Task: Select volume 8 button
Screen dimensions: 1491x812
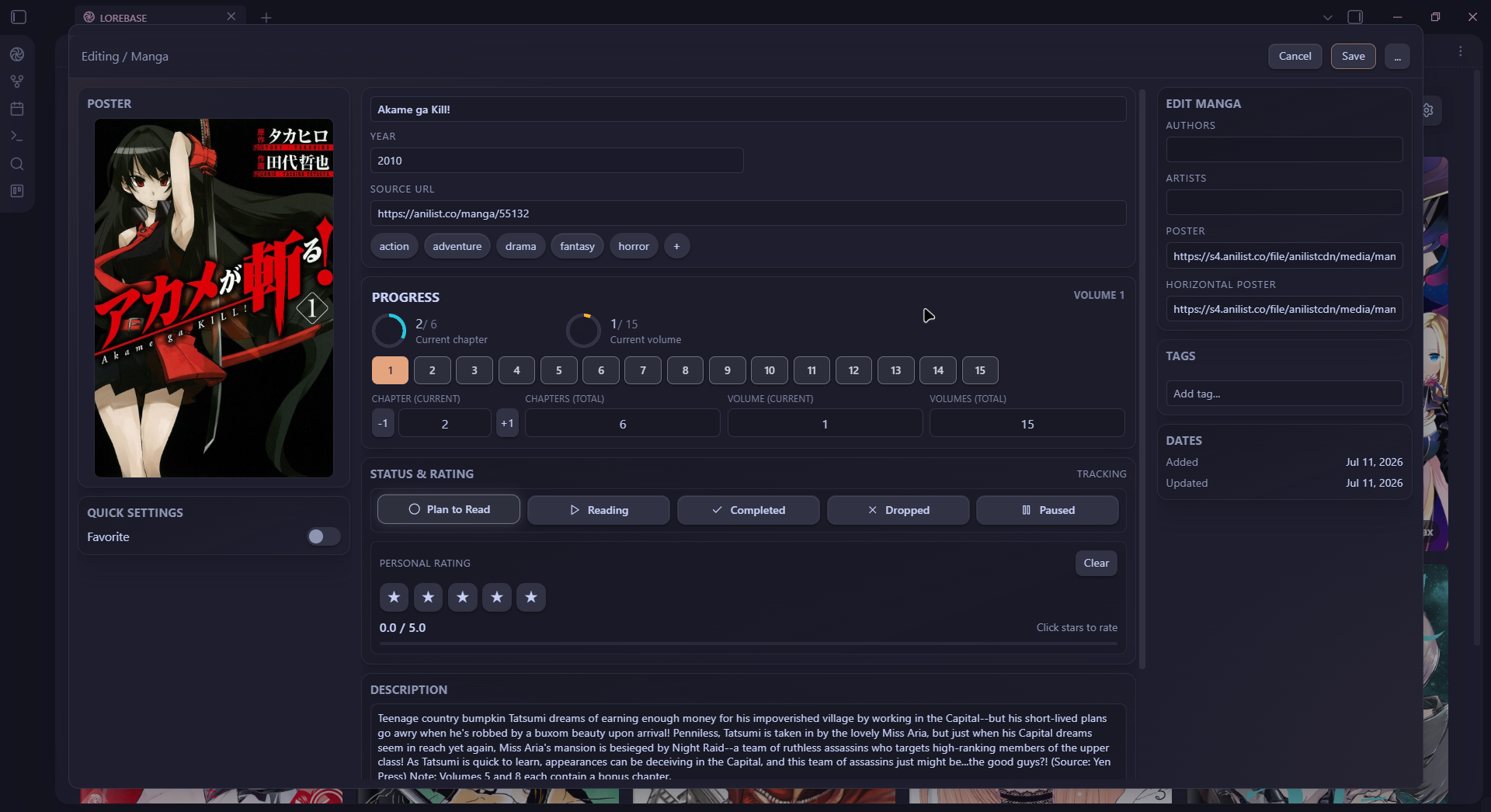Action: [x=686, y=370]
